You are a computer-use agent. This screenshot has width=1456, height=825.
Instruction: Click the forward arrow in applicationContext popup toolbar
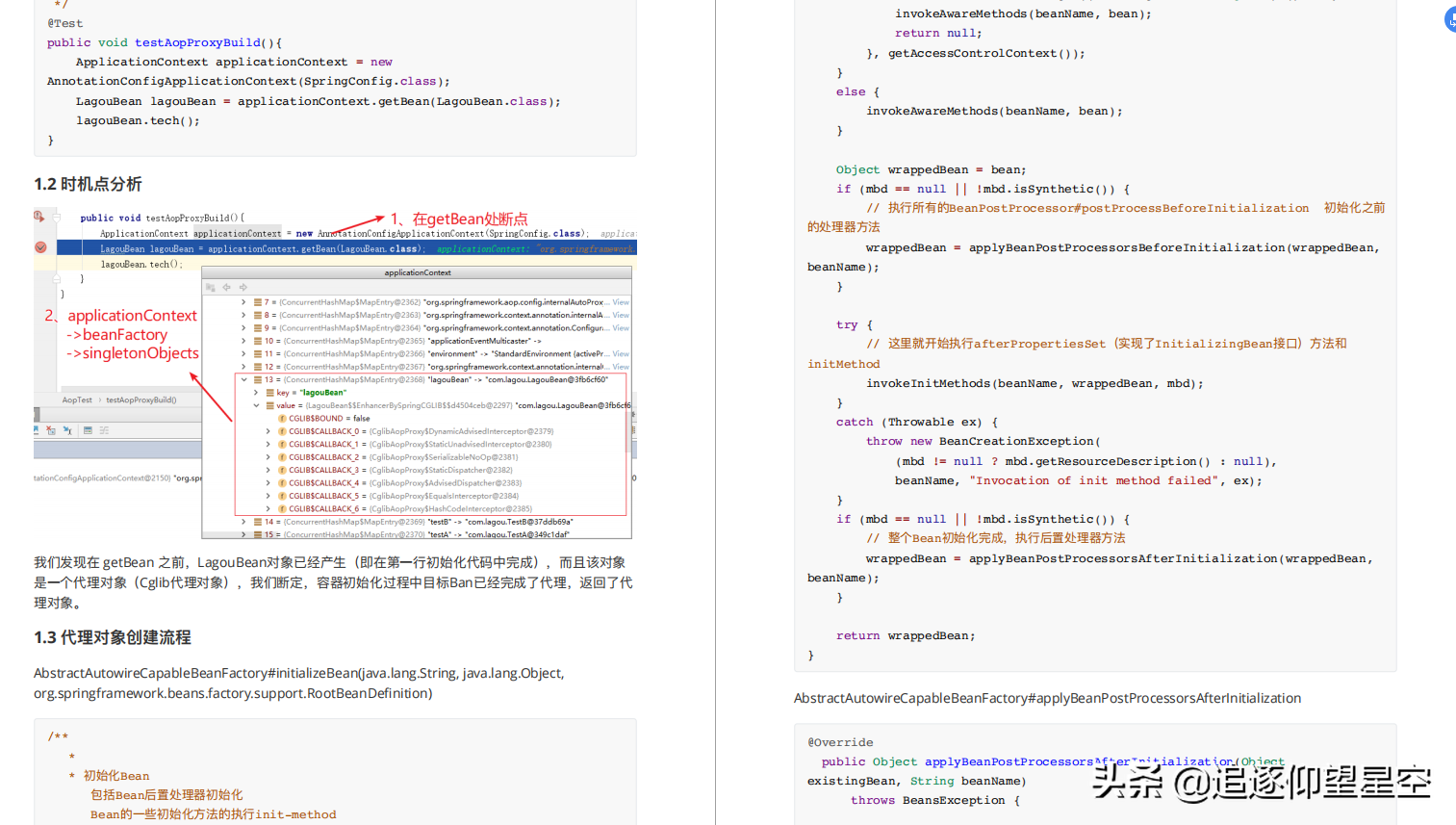pos(243,287)
